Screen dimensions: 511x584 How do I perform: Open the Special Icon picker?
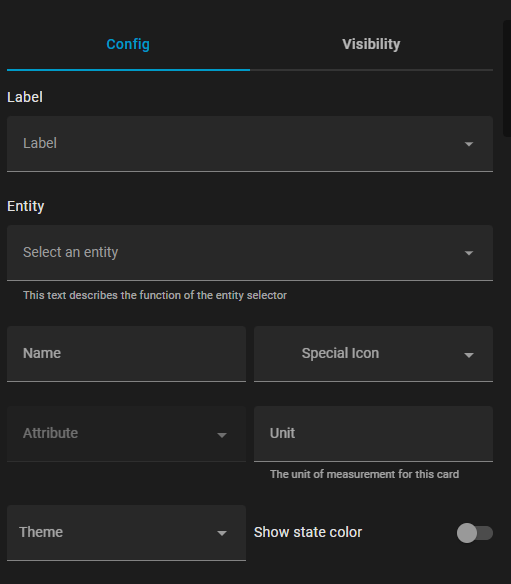click(373, 354)
